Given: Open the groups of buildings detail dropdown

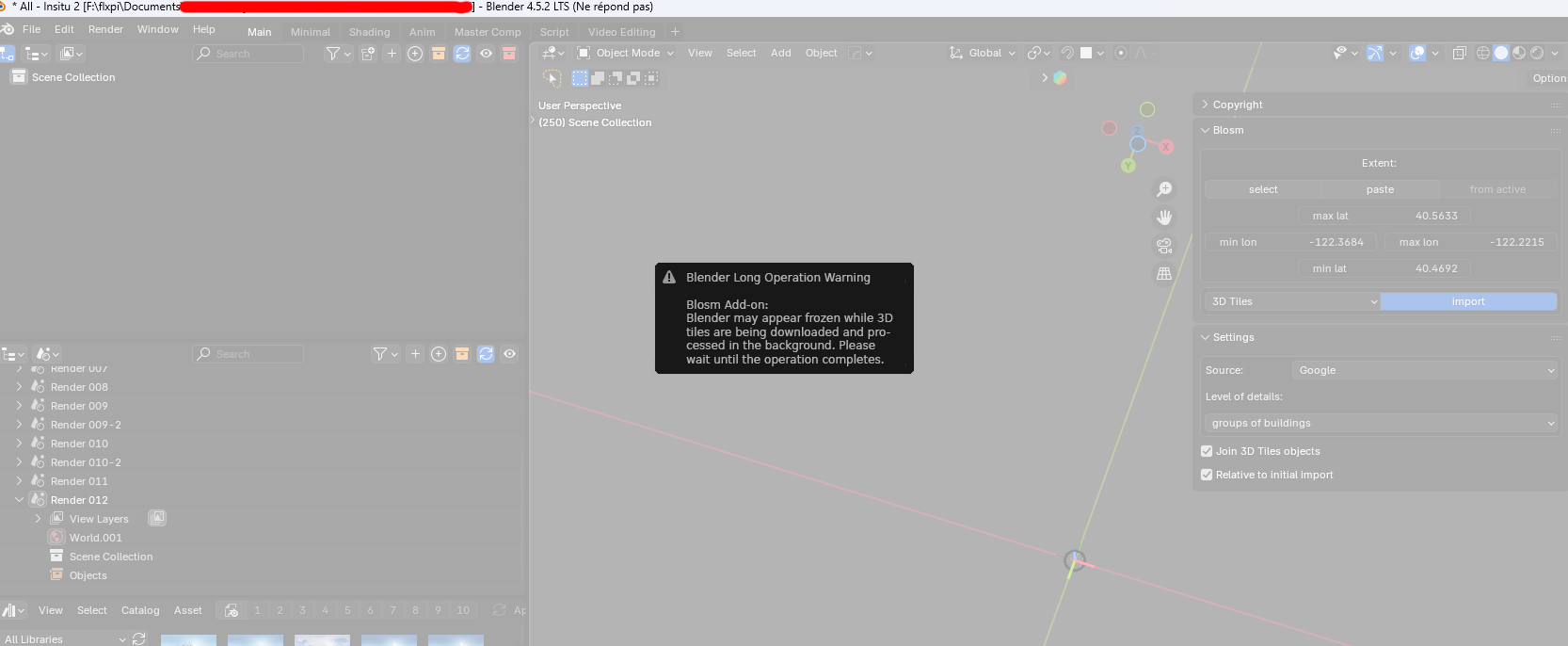Looking at the screenshot, I should [x=1381, y=423].
